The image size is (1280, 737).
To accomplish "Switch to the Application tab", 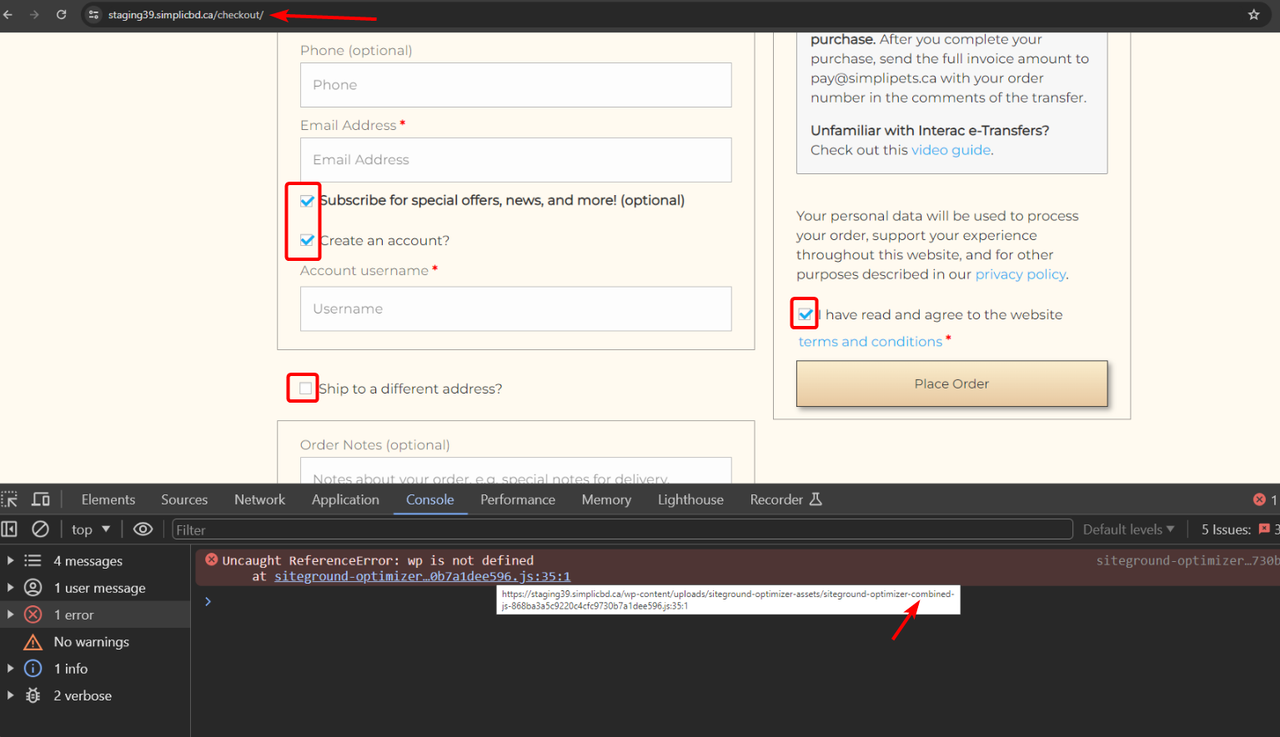I will tap(345, 499).
